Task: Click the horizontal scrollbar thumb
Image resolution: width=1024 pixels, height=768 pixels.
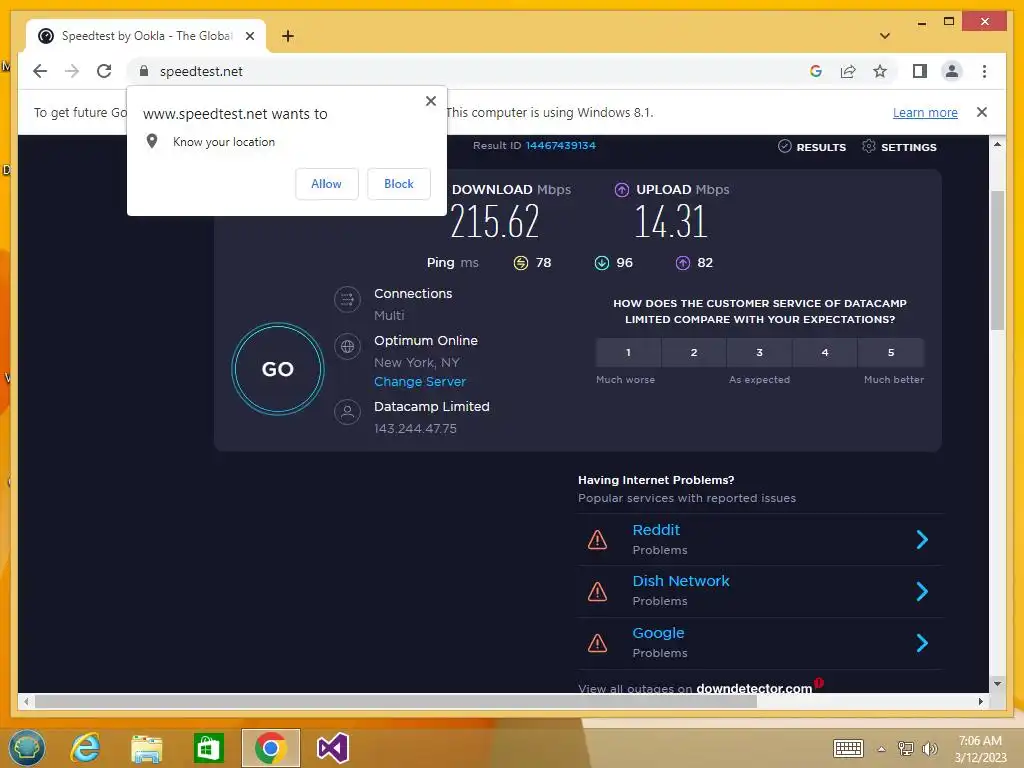Action: [396, 701]
